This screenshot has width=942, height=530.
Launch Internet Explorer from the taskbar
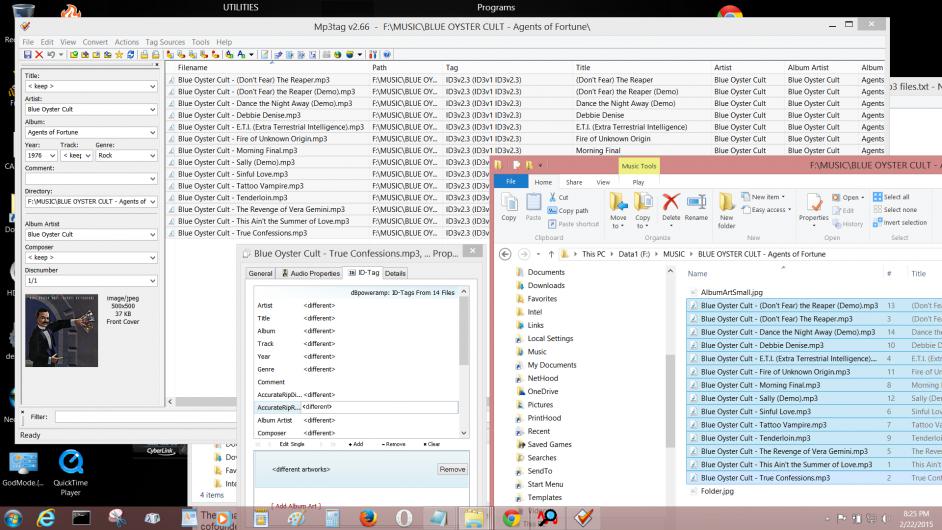45,518
